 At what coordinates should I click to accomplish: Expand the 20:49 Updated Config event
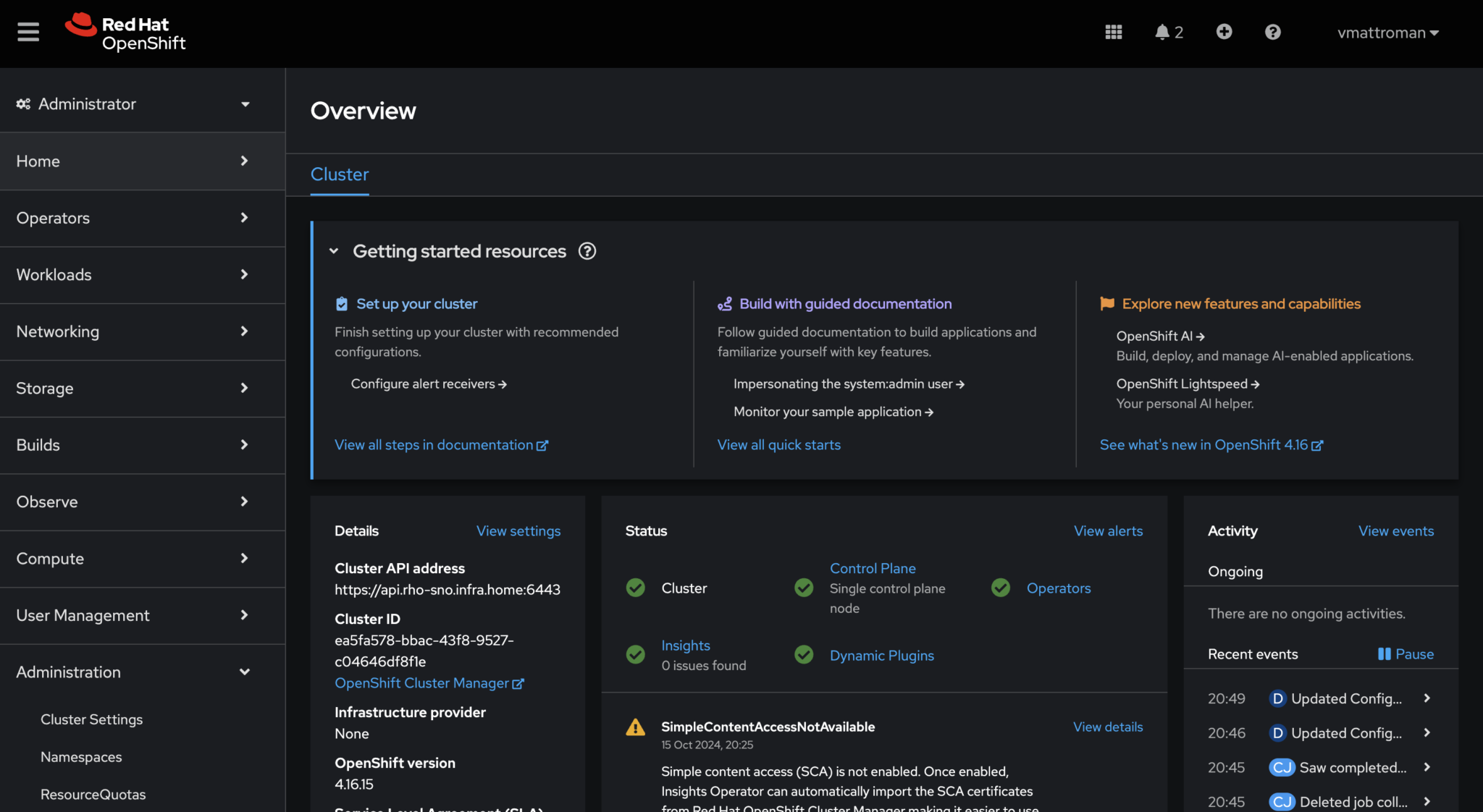1426,698
